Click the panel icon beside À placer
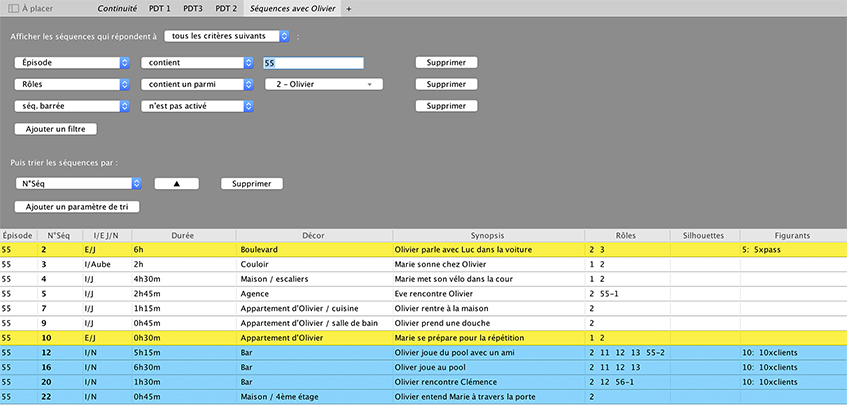847x405 pixels. [x=14, y=9]
